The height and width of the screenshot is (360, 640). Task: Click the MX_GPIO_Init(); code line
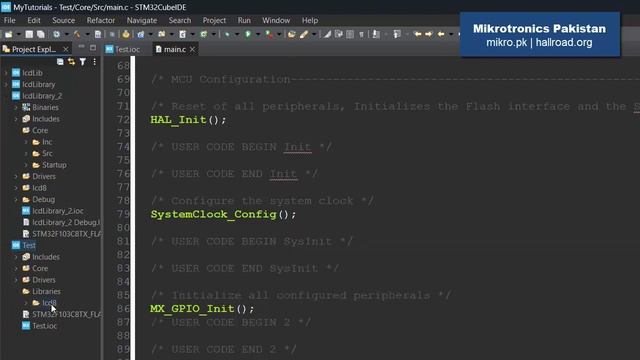[202, 309]
